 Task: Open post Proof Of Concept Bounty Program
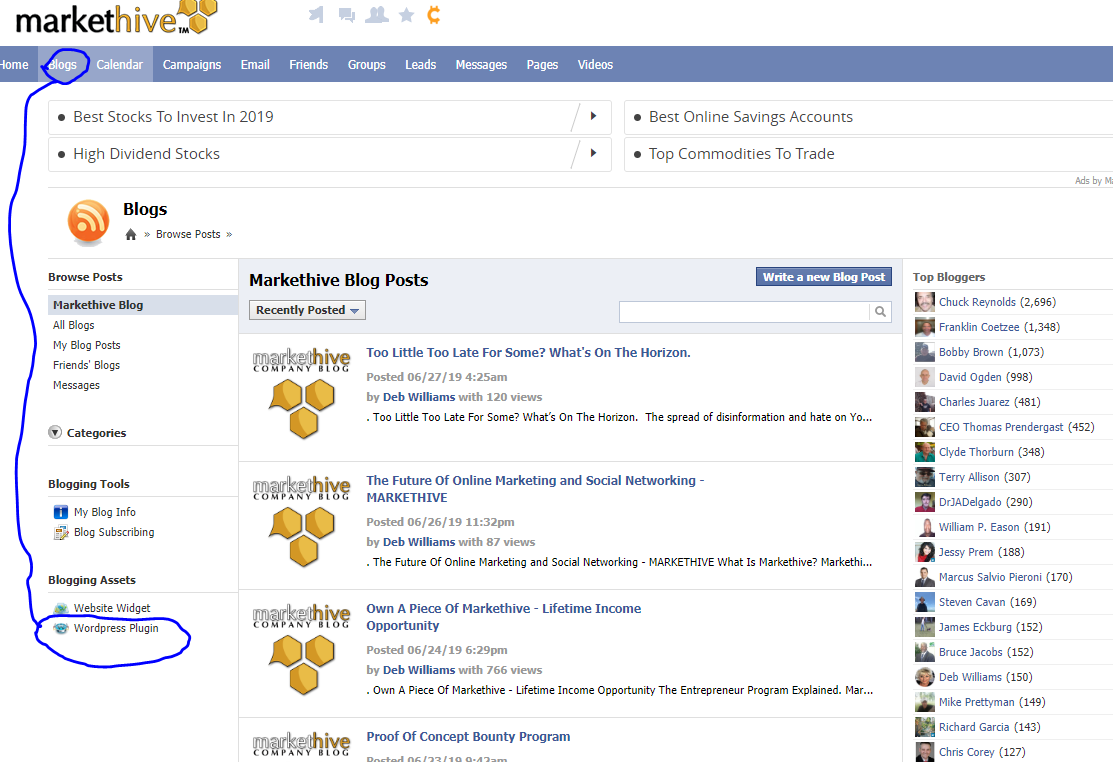point(468,736)
